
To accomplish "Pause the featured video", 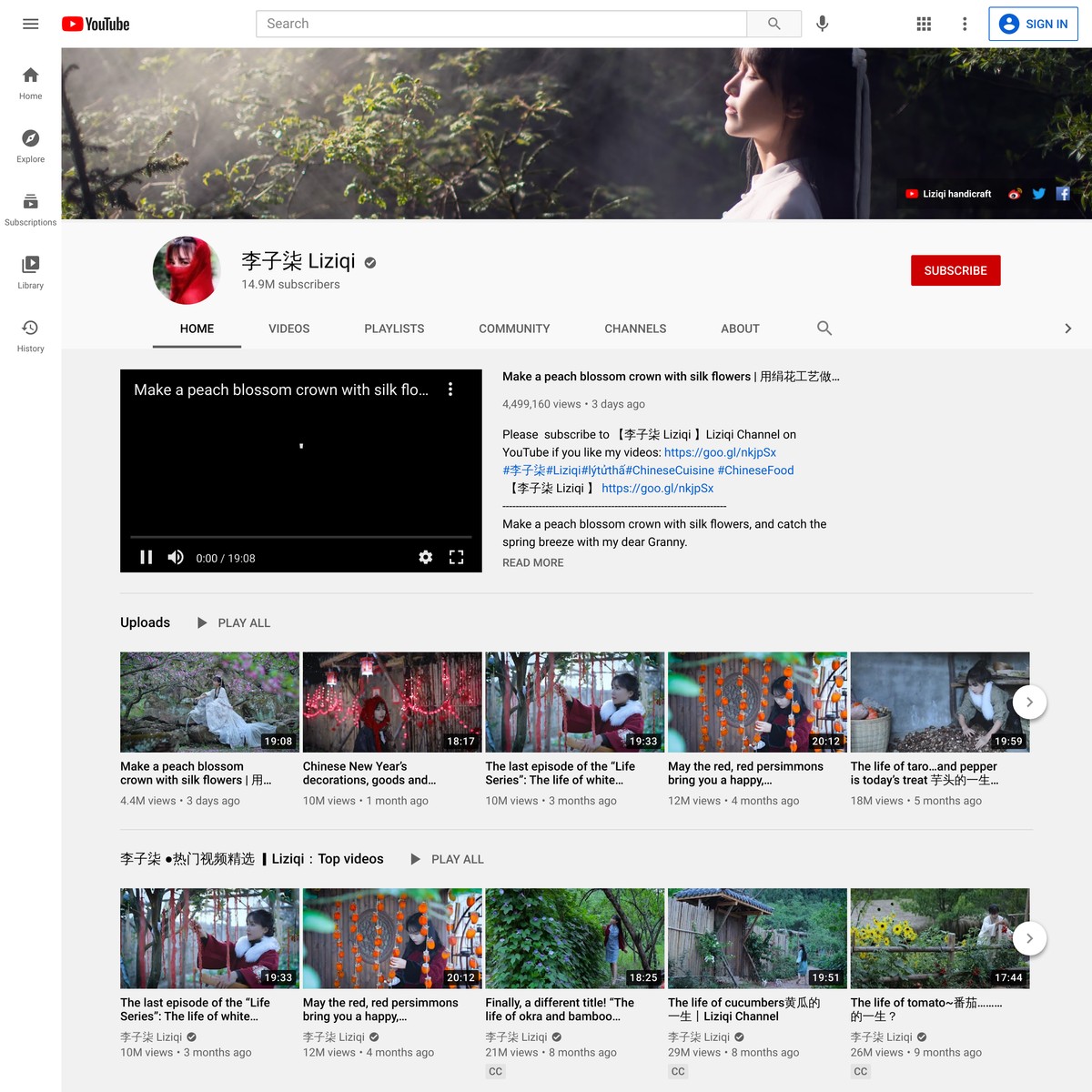I will pyautogui.click(x=146, y=557).
